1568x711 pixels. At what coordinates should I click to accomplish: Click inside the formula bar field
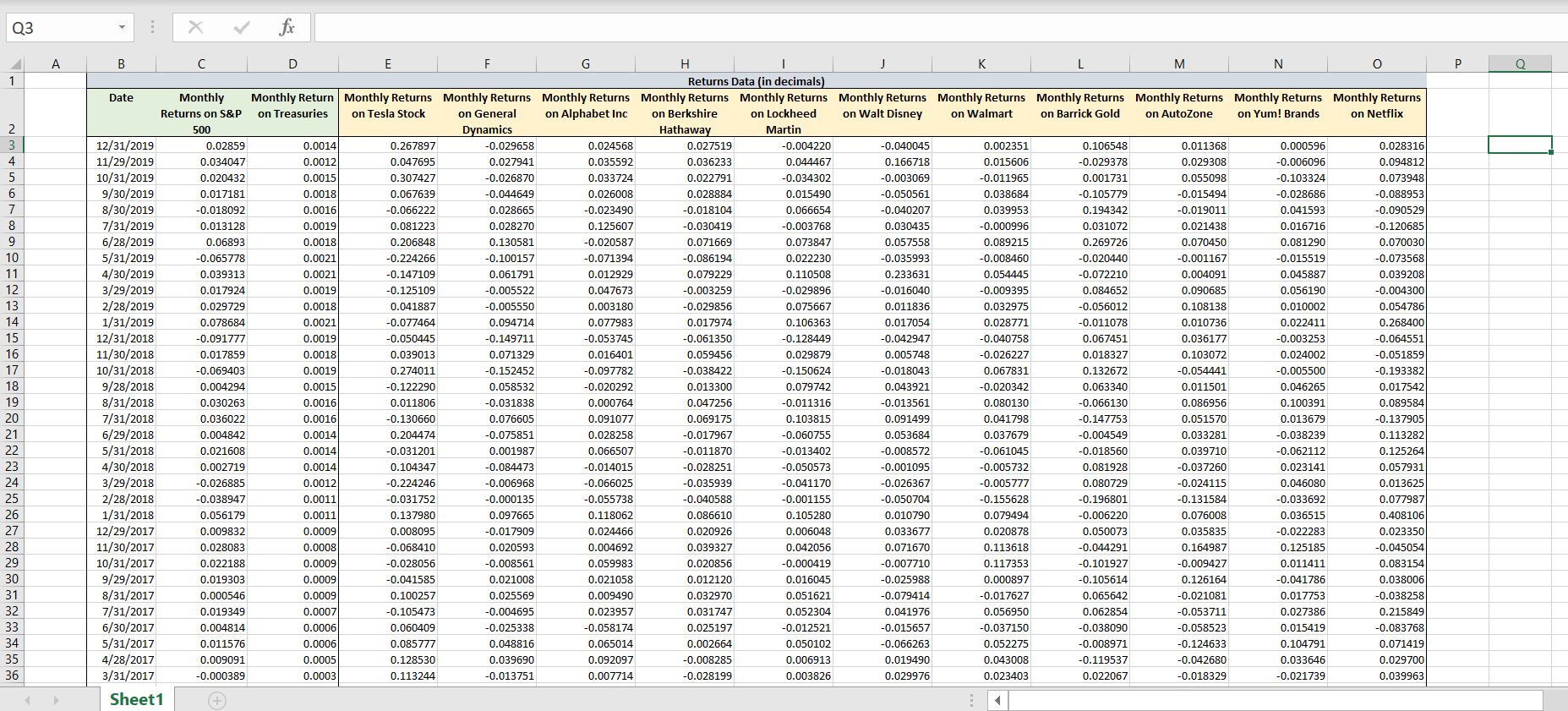click(940, 27)
